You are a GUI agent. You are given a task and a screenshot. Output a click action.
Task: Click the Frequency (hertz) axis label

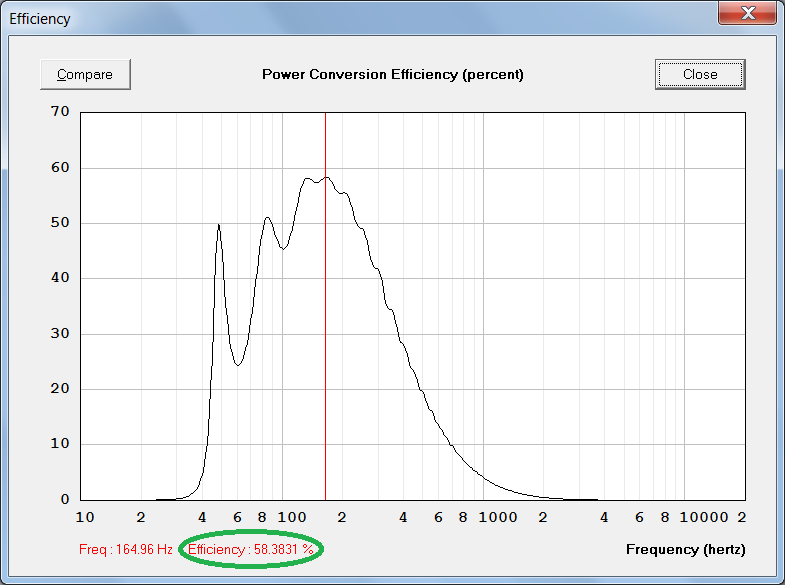click(x=685, y=549)
